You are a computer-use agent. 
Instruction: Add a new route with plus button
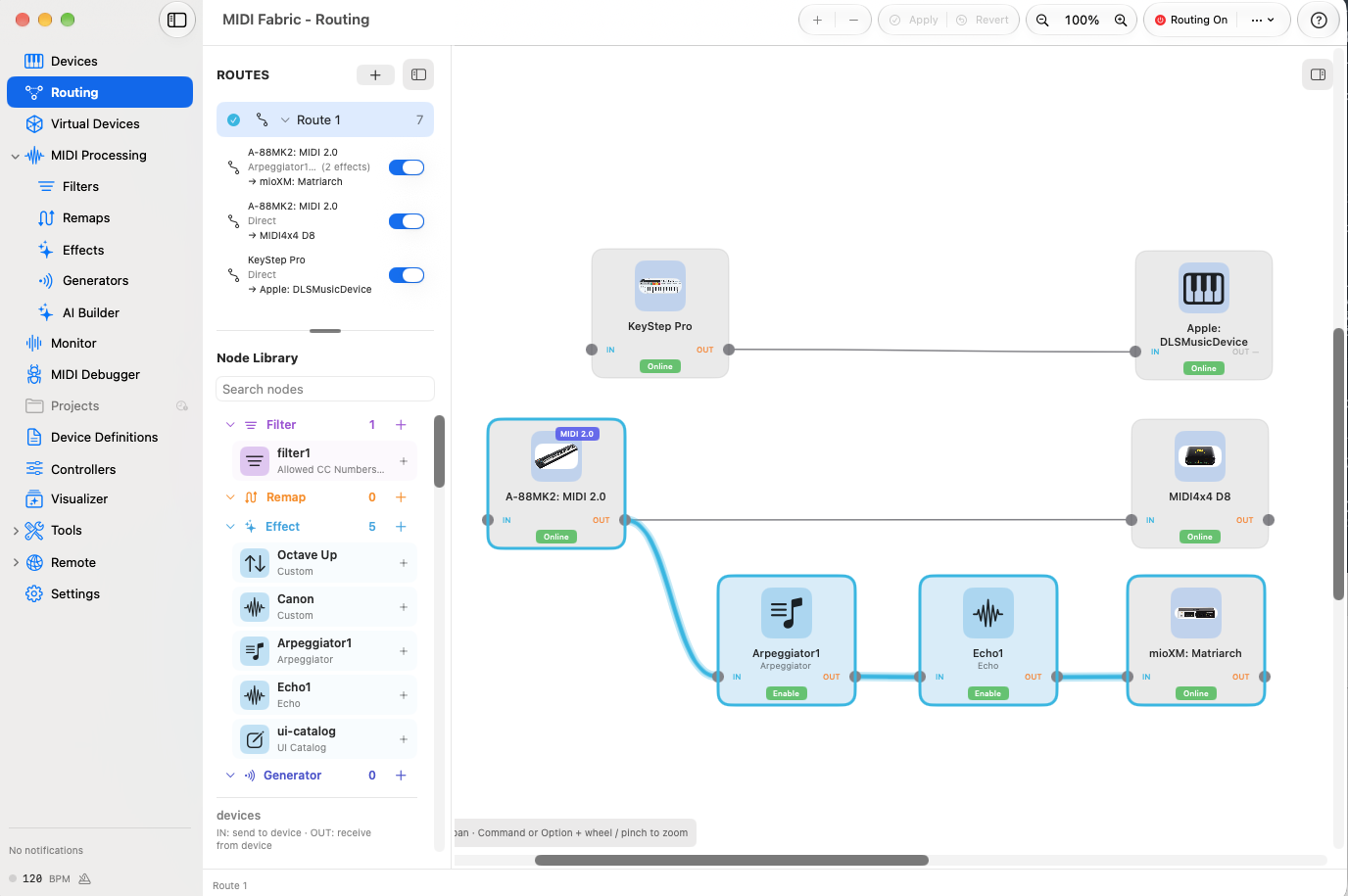[375, 74]
